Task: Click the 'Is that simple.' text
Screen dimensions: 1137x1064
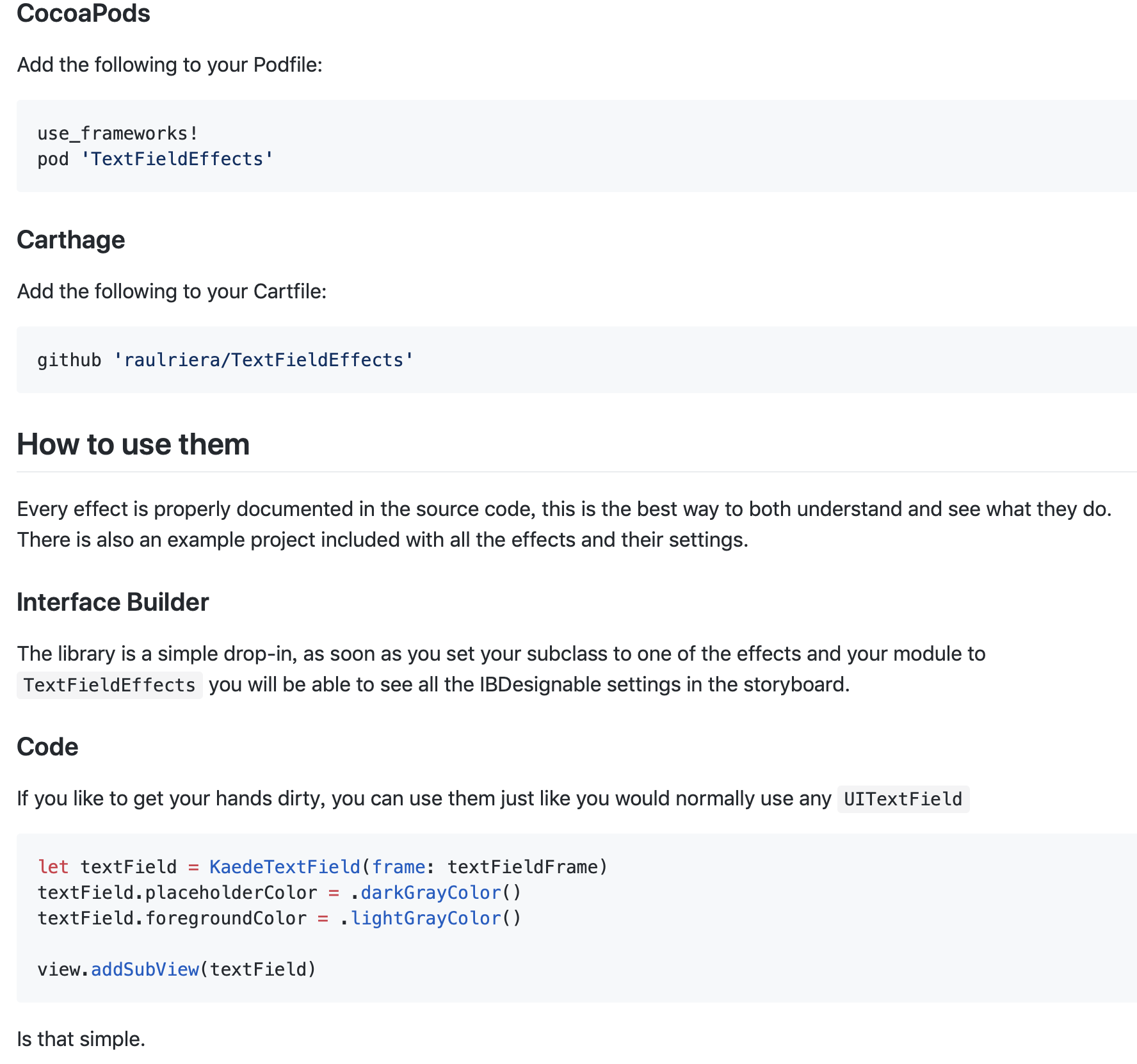Action: [81, 1039]
